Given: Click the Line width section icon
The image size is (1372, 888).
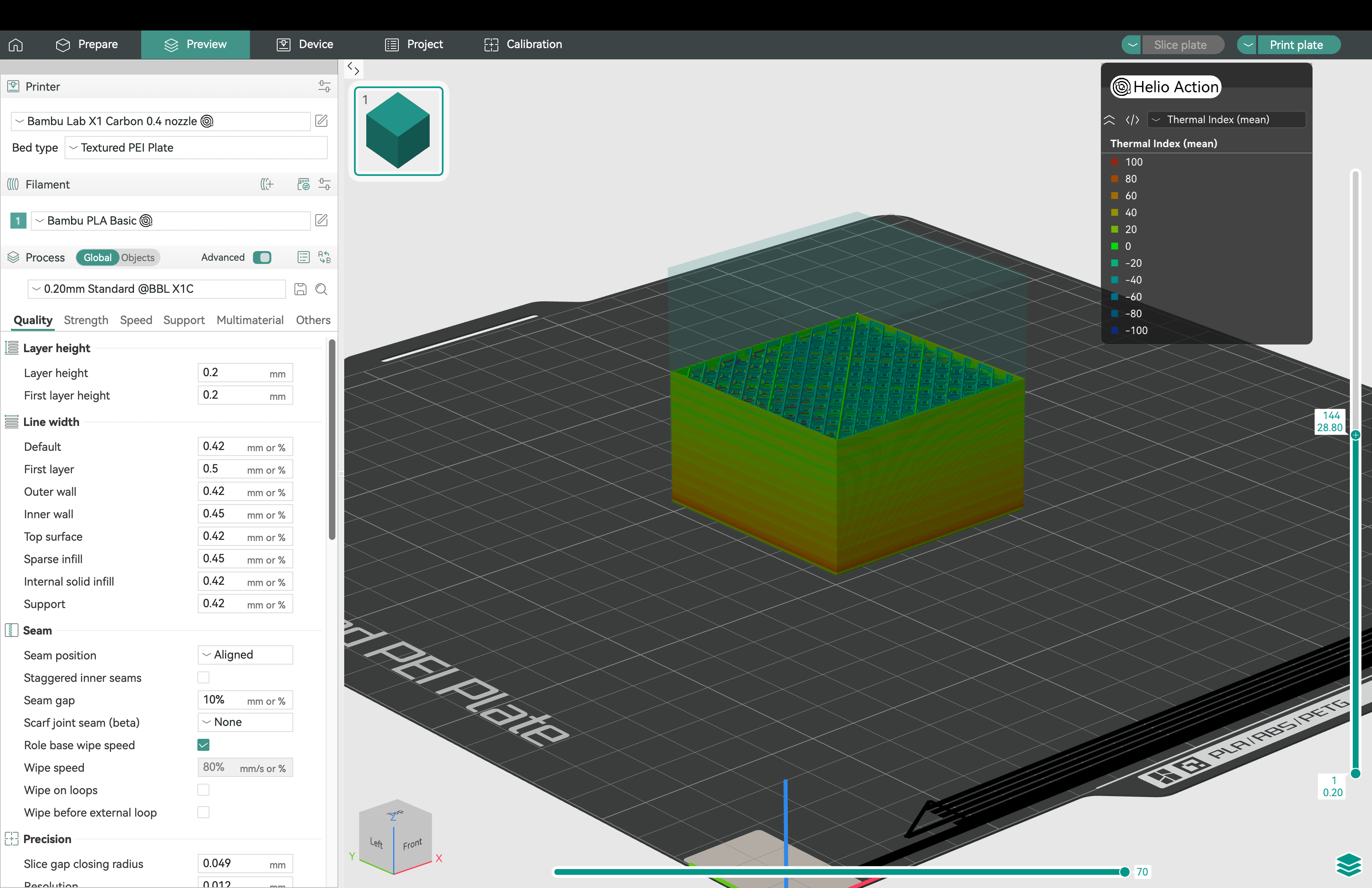Looking at the screenshot, I should (12, 422).
